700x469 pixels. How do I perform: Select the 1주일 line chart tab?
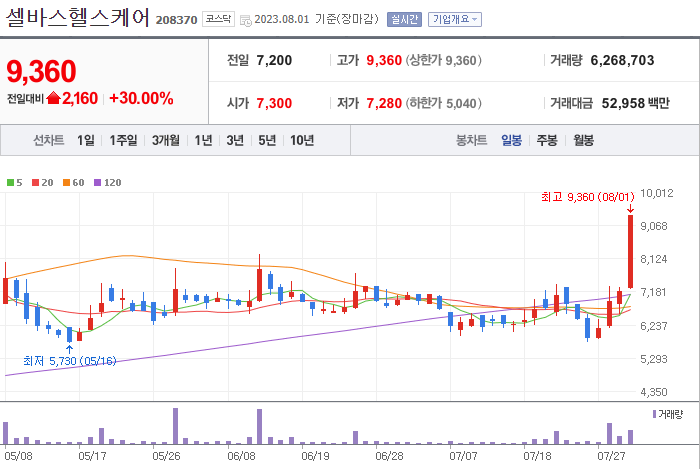point(124,141)
